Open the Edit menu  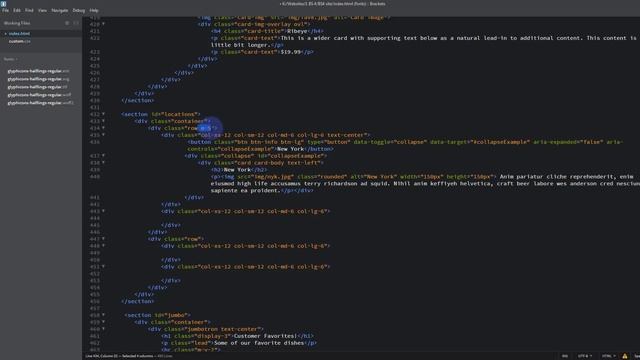tap(17, 10)
